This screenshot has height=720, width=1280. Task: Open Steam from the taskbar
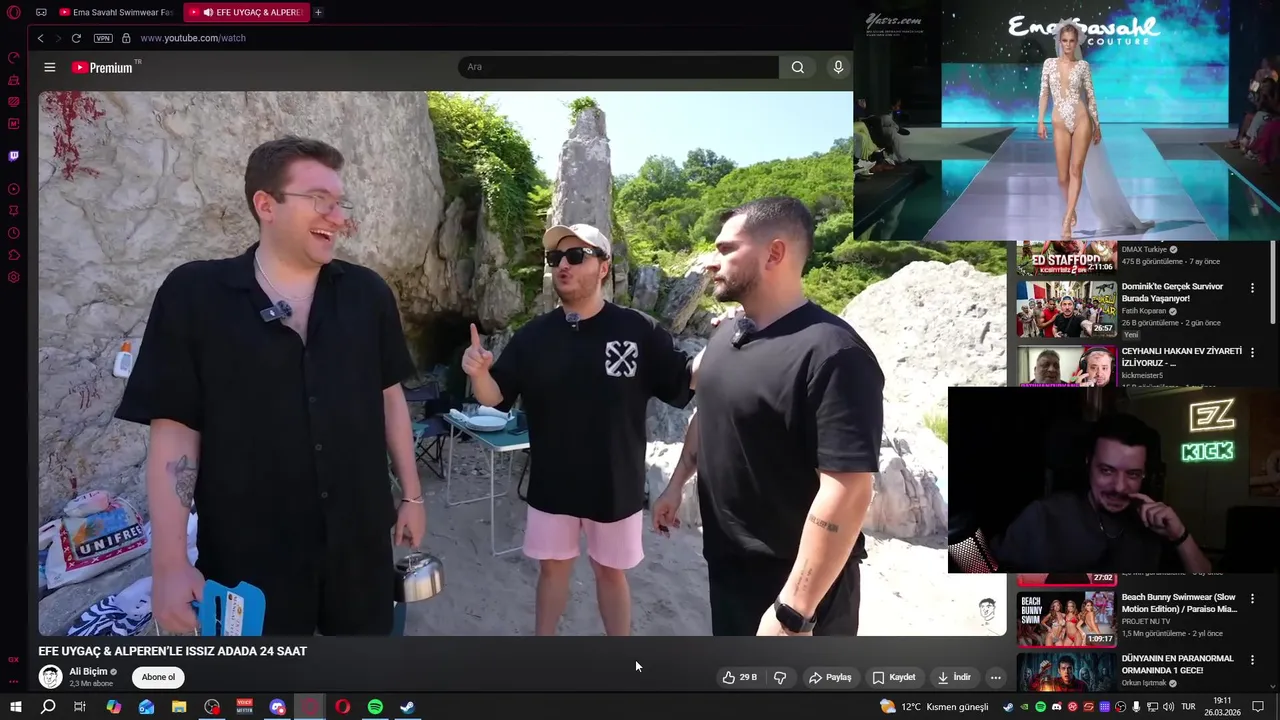click(x=407, y=707)
